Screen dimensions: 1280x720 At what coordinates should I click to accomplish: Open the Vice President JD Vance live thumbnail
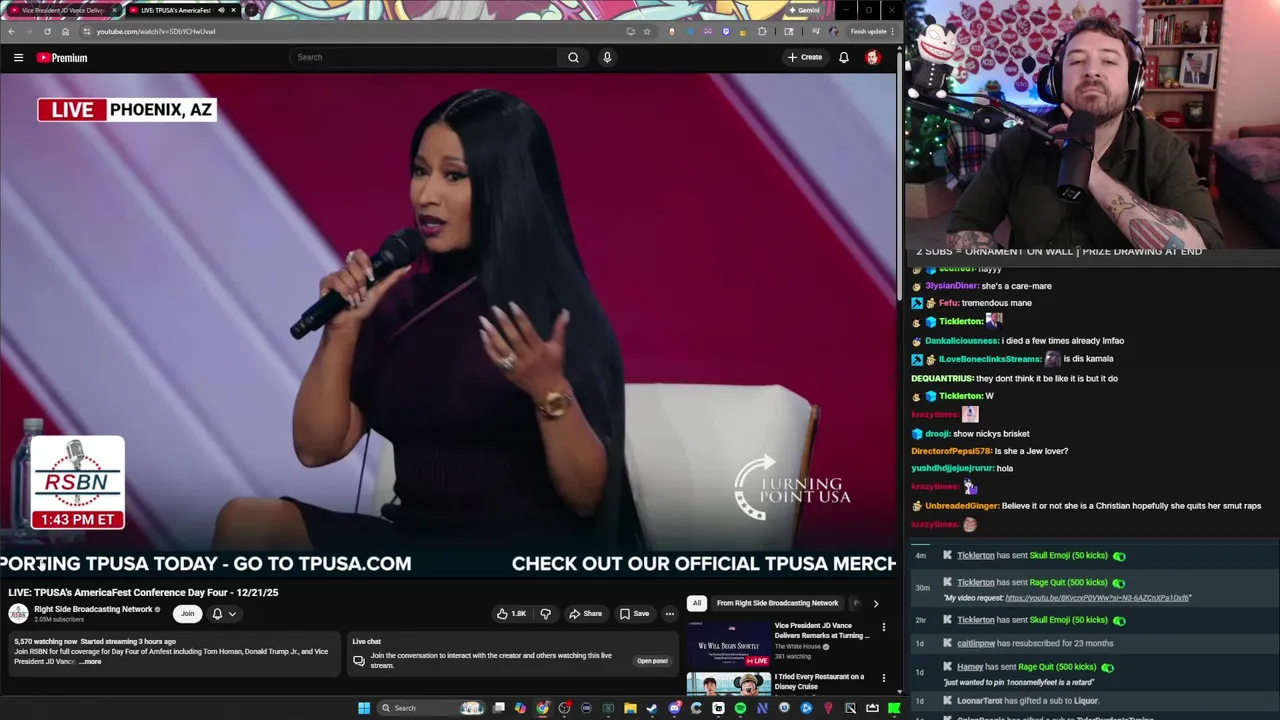click(729, 644)
